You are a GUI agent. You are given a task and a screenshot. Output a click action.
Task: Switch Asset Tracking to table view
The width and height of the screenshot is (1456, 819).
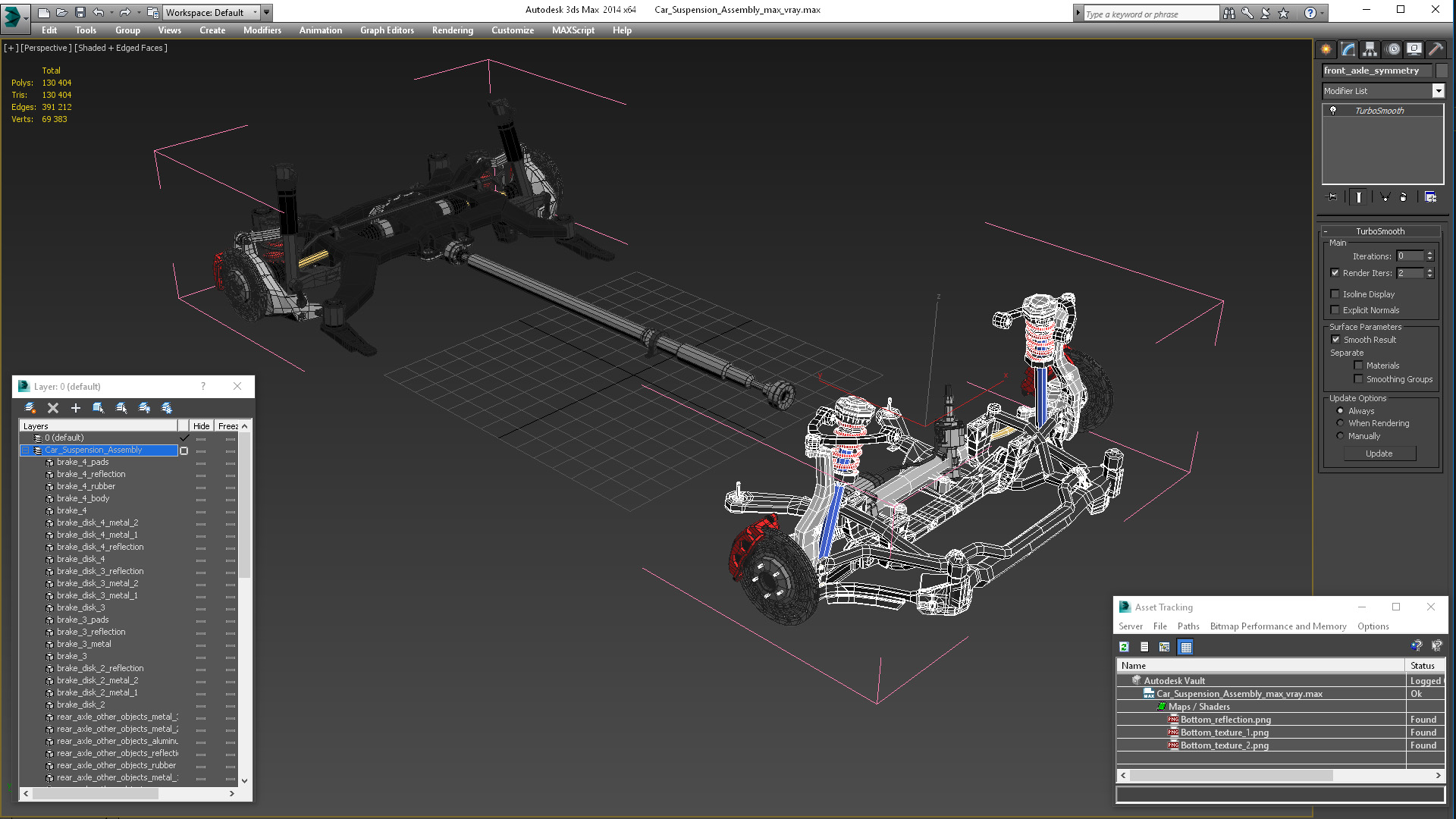point(1186,647)
